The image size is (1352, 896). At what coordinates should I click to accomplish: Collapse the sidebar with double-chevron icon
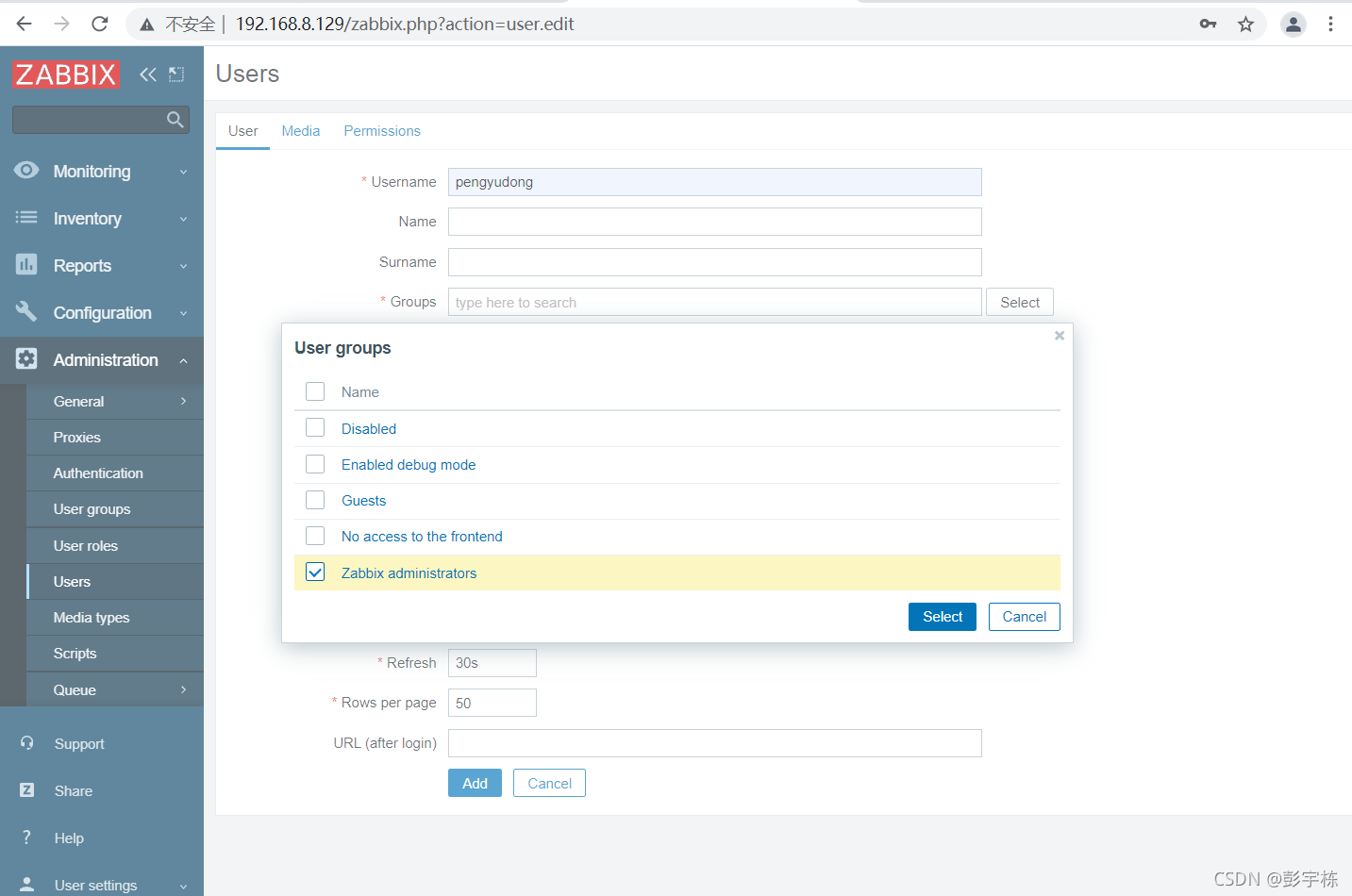148,75
